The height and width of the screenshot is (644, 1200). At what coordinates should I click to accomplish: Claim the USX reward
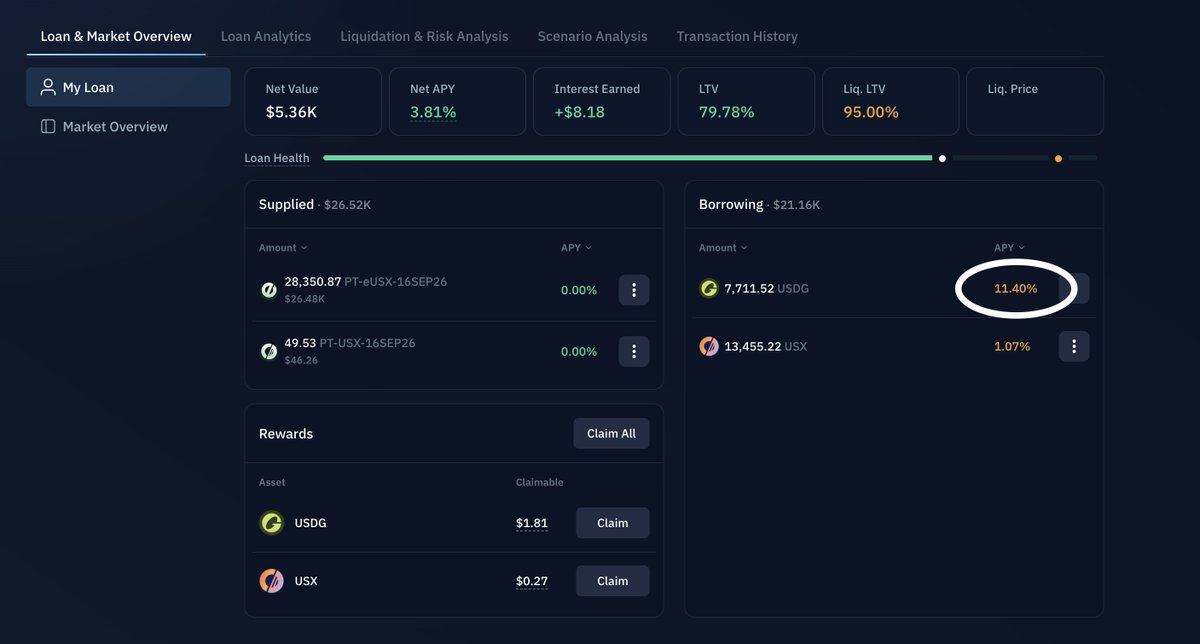(x=612, y=581)
